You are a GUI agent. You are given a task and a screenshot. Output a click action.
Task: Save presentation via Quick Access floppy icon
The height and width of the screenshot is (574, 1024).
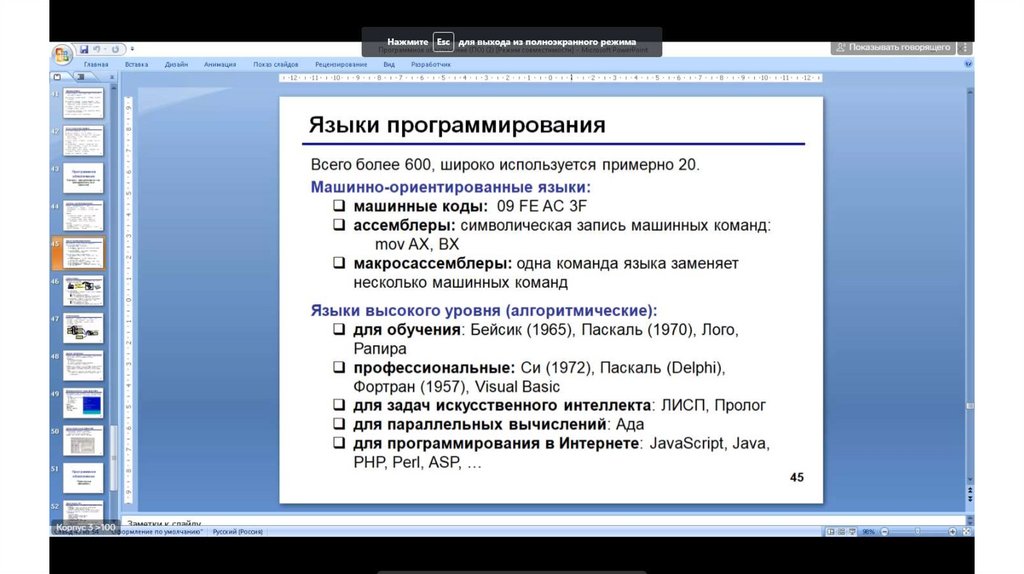click(x=84, y=49)
